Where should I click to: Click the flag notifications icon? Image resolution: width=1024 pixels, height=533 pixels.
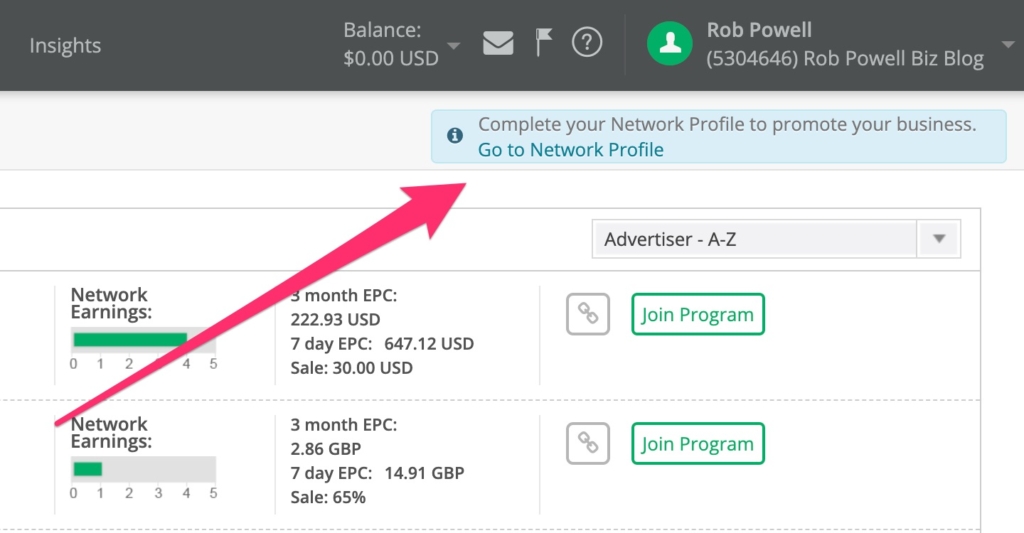tap(543, 43)
